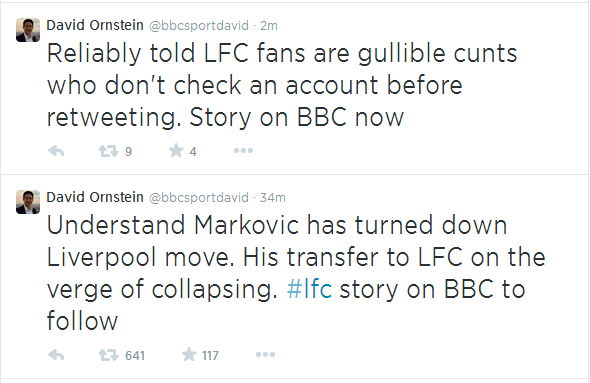Retweet the Markovic tweet with 641 retweets

[x=108, y=355]
